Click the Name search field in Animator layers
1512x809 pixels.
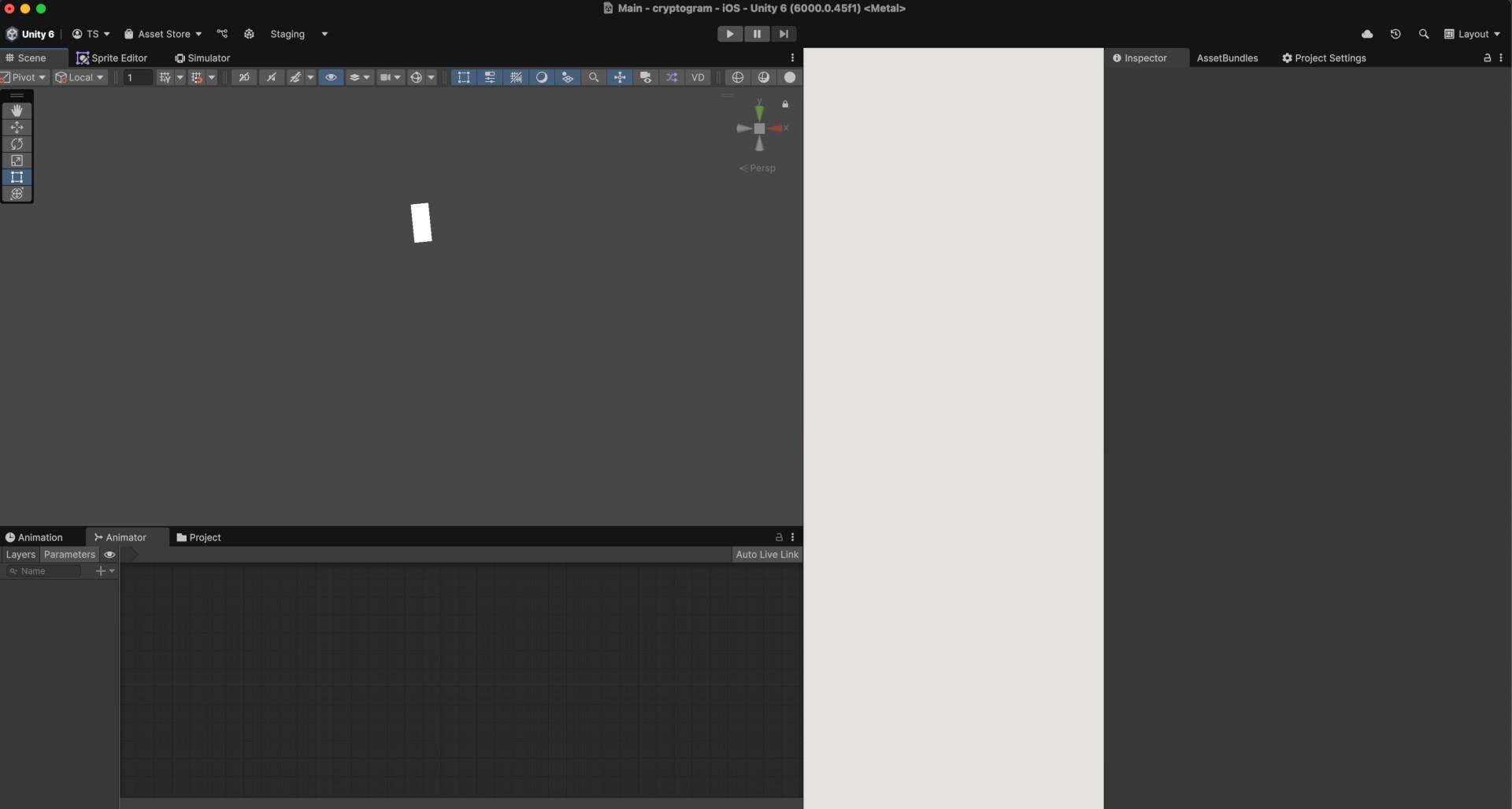pyautogui.click(x=43, y=571)
